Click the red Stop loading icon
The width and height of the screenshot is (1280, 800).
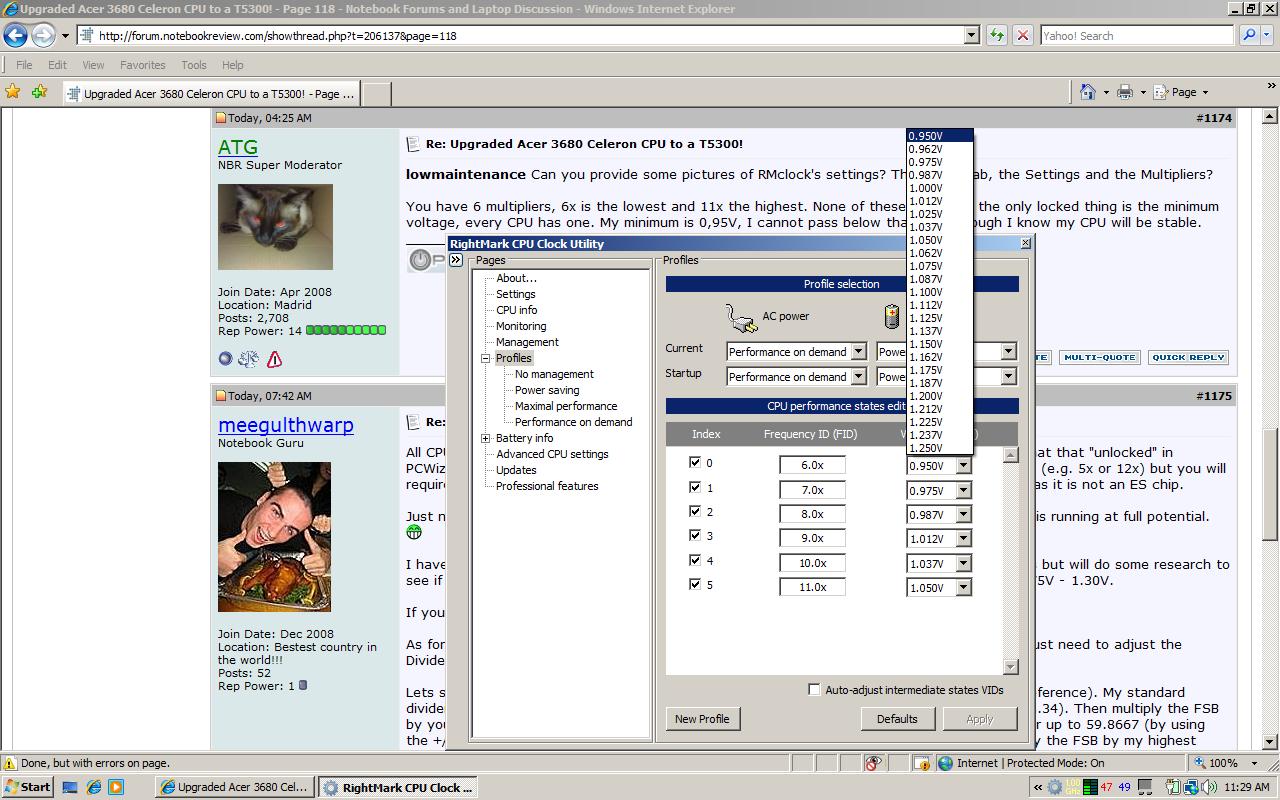1022,35
